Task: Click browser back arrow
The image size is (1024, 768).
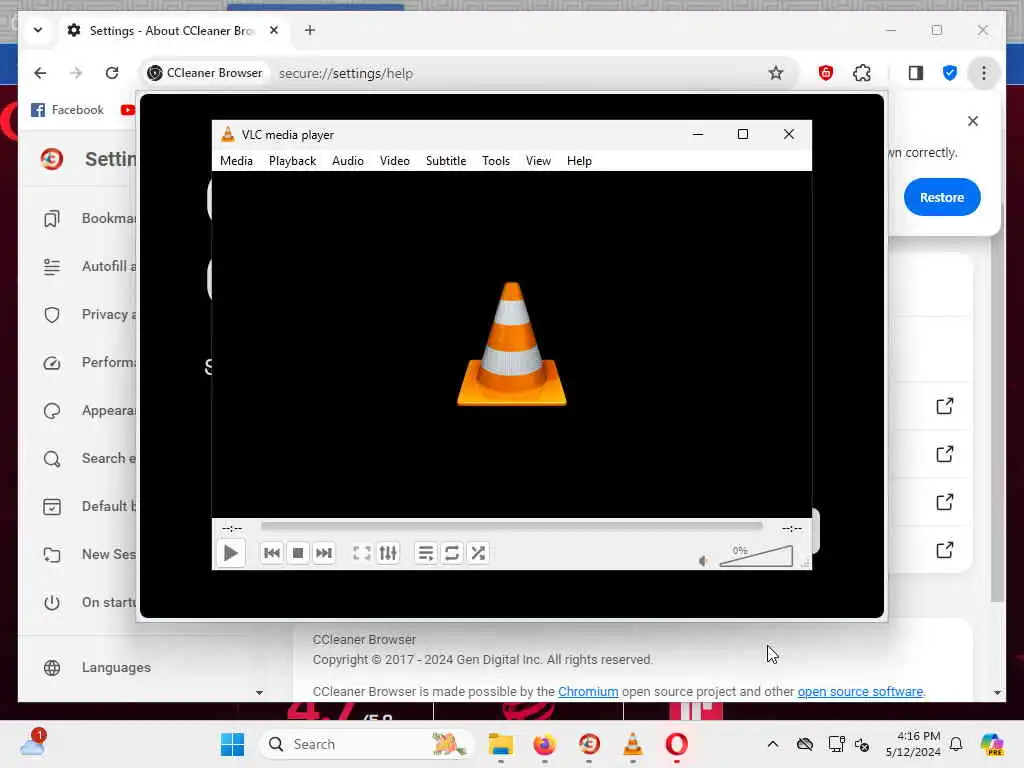Action: click(40, 73)
